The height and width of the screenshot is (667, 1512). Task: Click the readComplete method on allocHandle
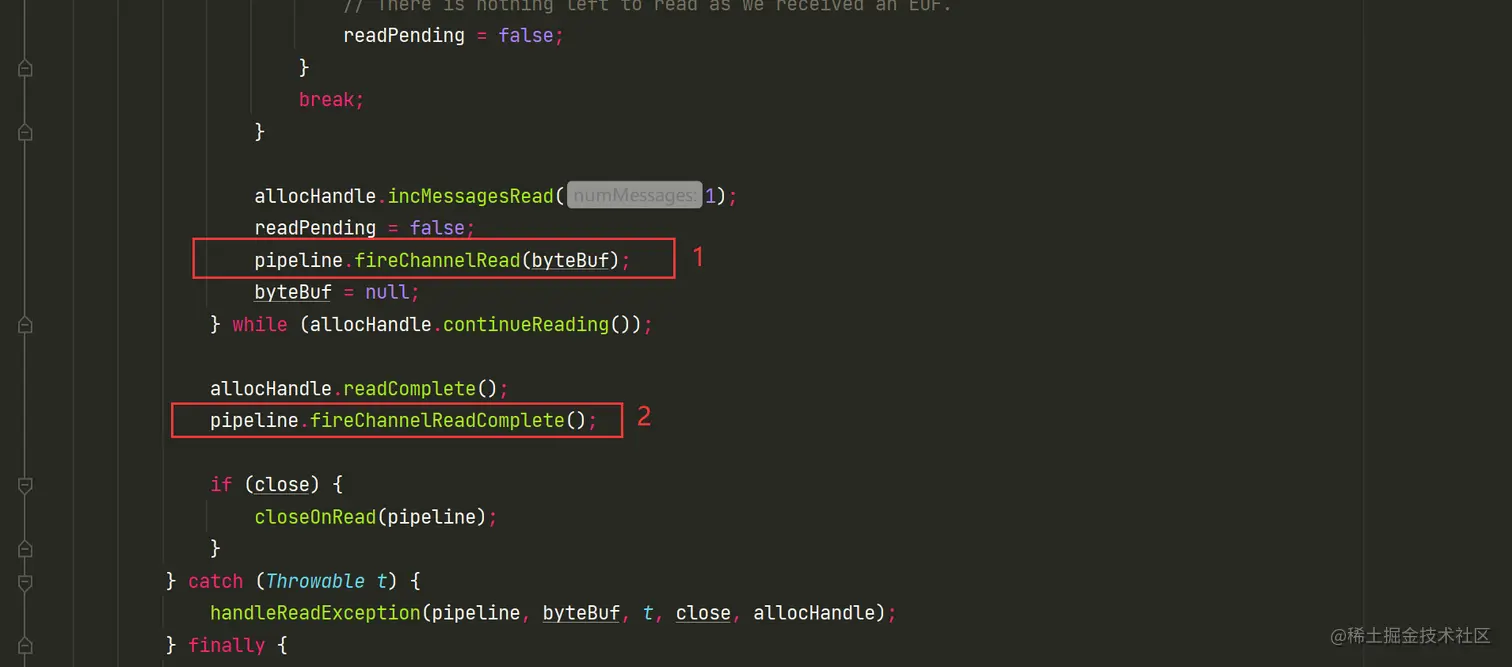pyautogui.click(x=410, y=388)
